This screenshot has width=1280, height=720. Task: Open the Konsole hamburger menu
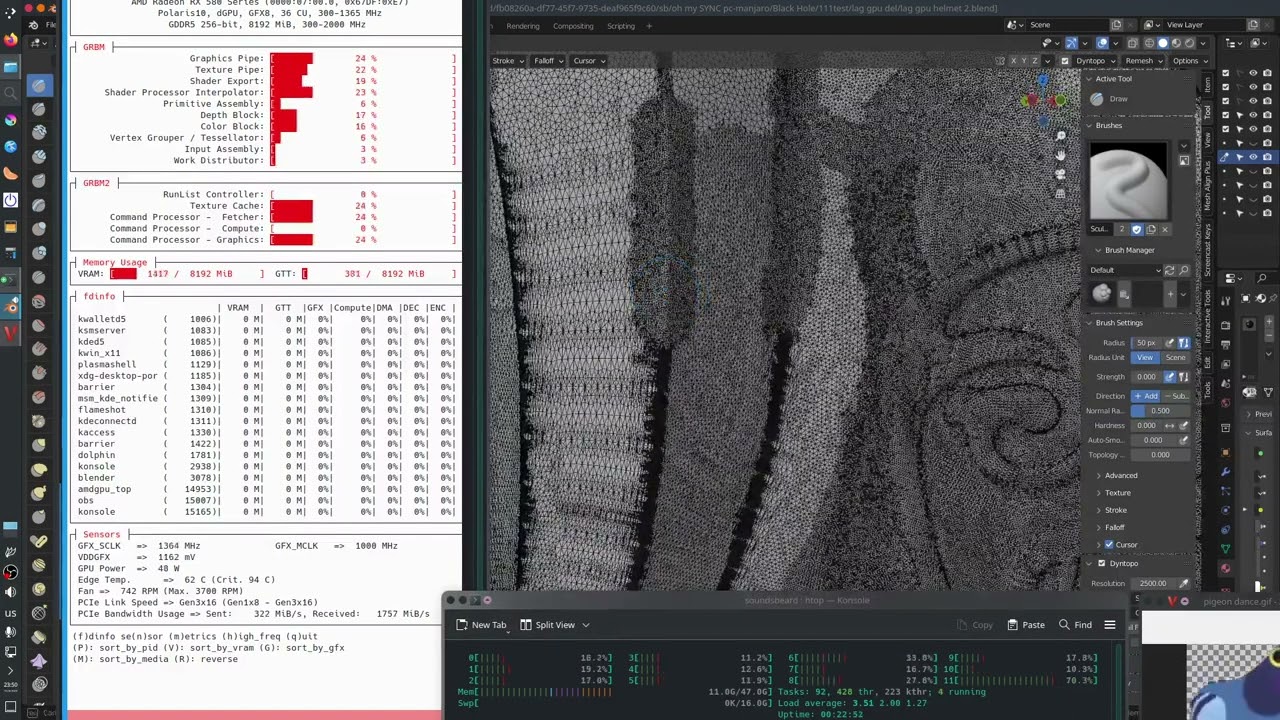1110,625
